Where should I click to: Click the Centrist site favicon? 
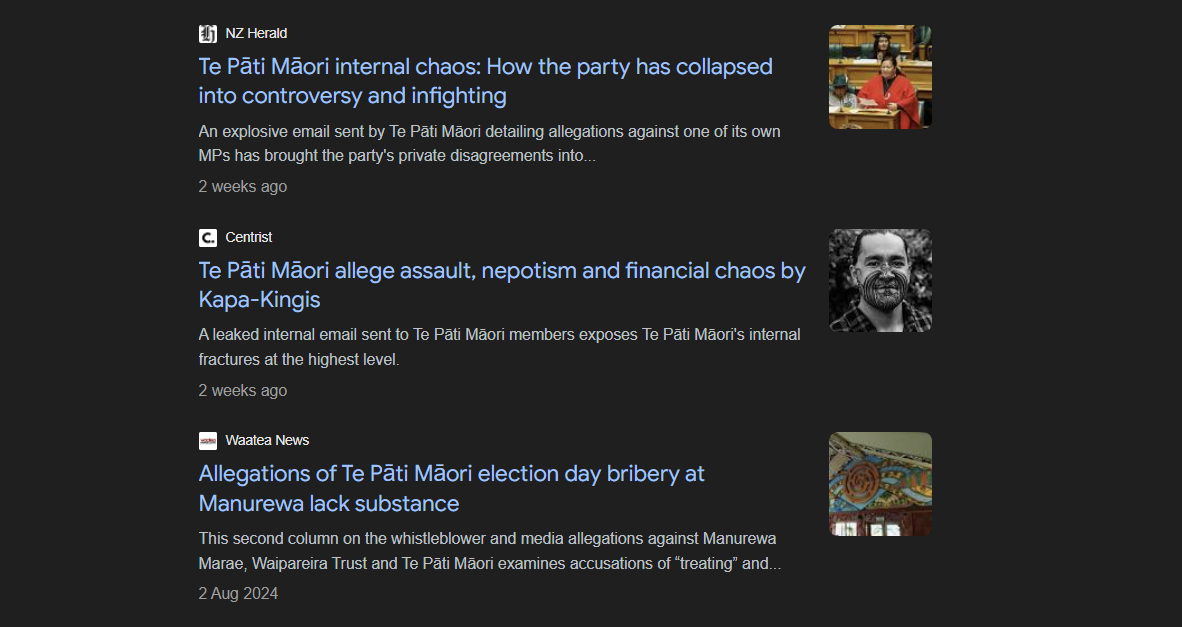pyautogui.click(x=208, y=238)
